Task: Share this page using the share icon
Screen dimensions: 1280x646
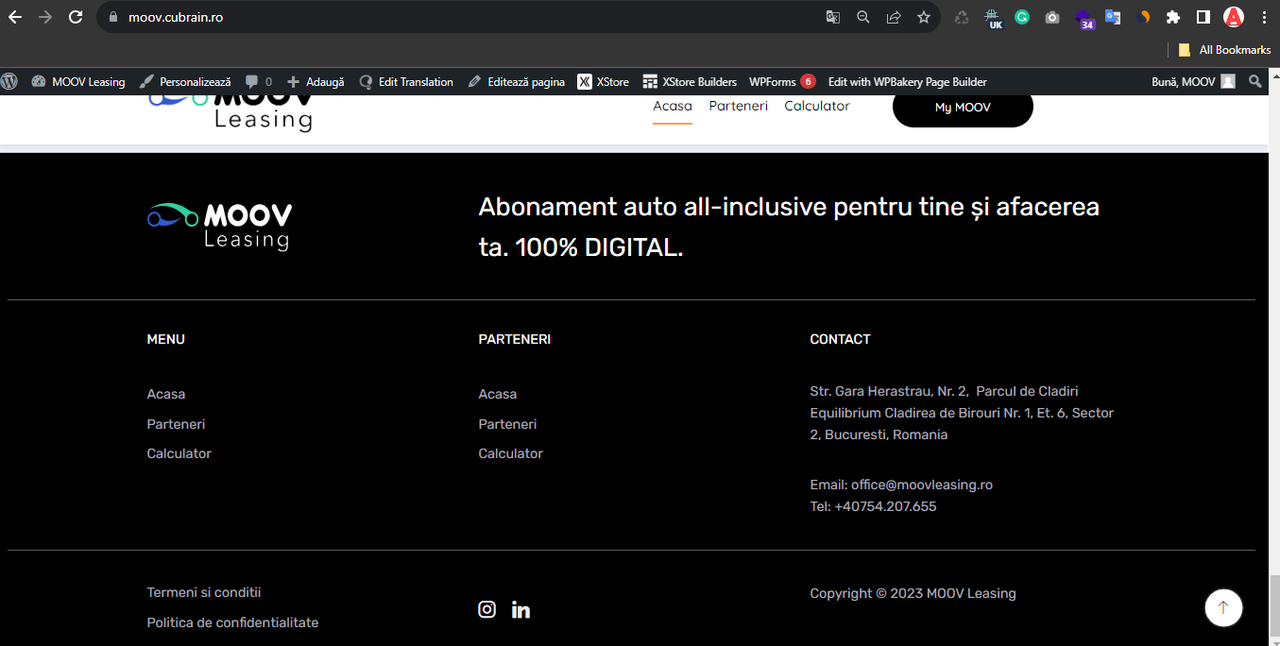Action: click(893, 17)
